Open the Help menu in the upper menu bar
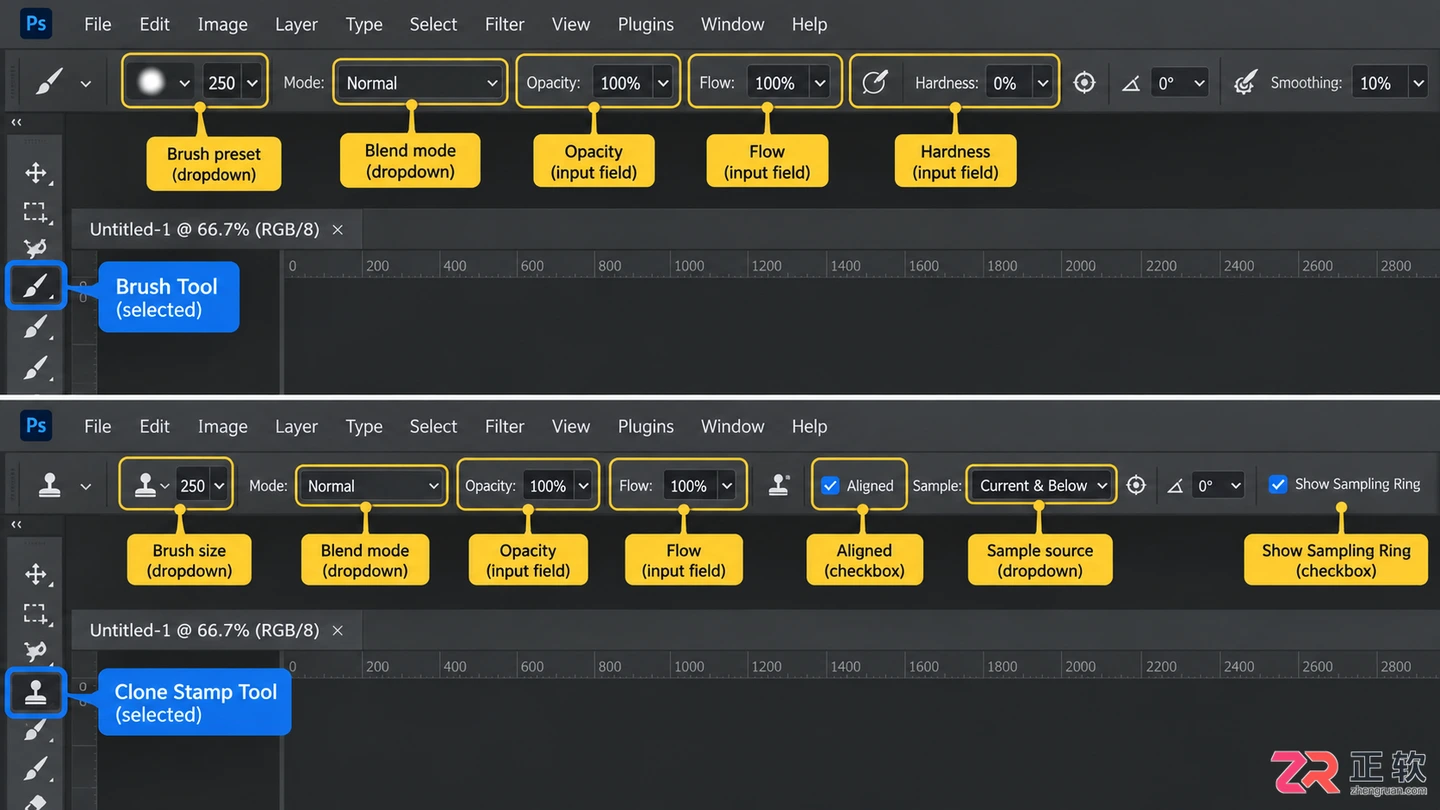The height and width of the screenshot is (810, 1440). tap(809, 24)
